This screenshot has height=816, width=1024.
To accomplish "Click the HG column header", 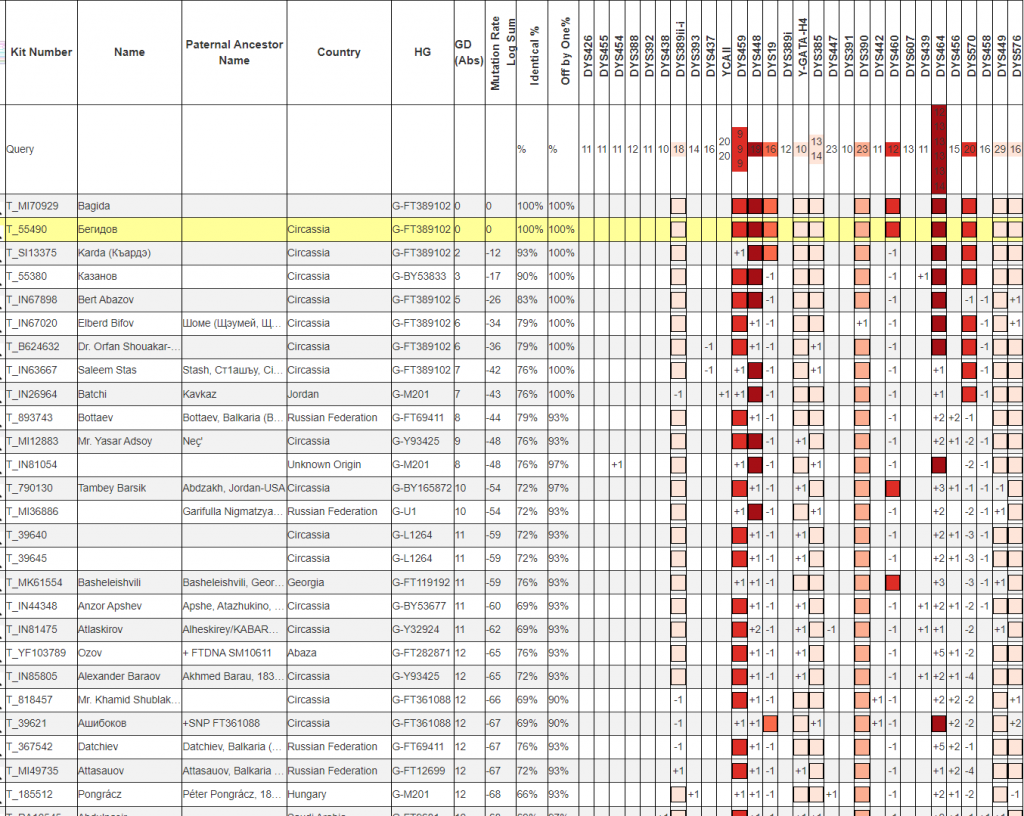I will click(422, 52).
